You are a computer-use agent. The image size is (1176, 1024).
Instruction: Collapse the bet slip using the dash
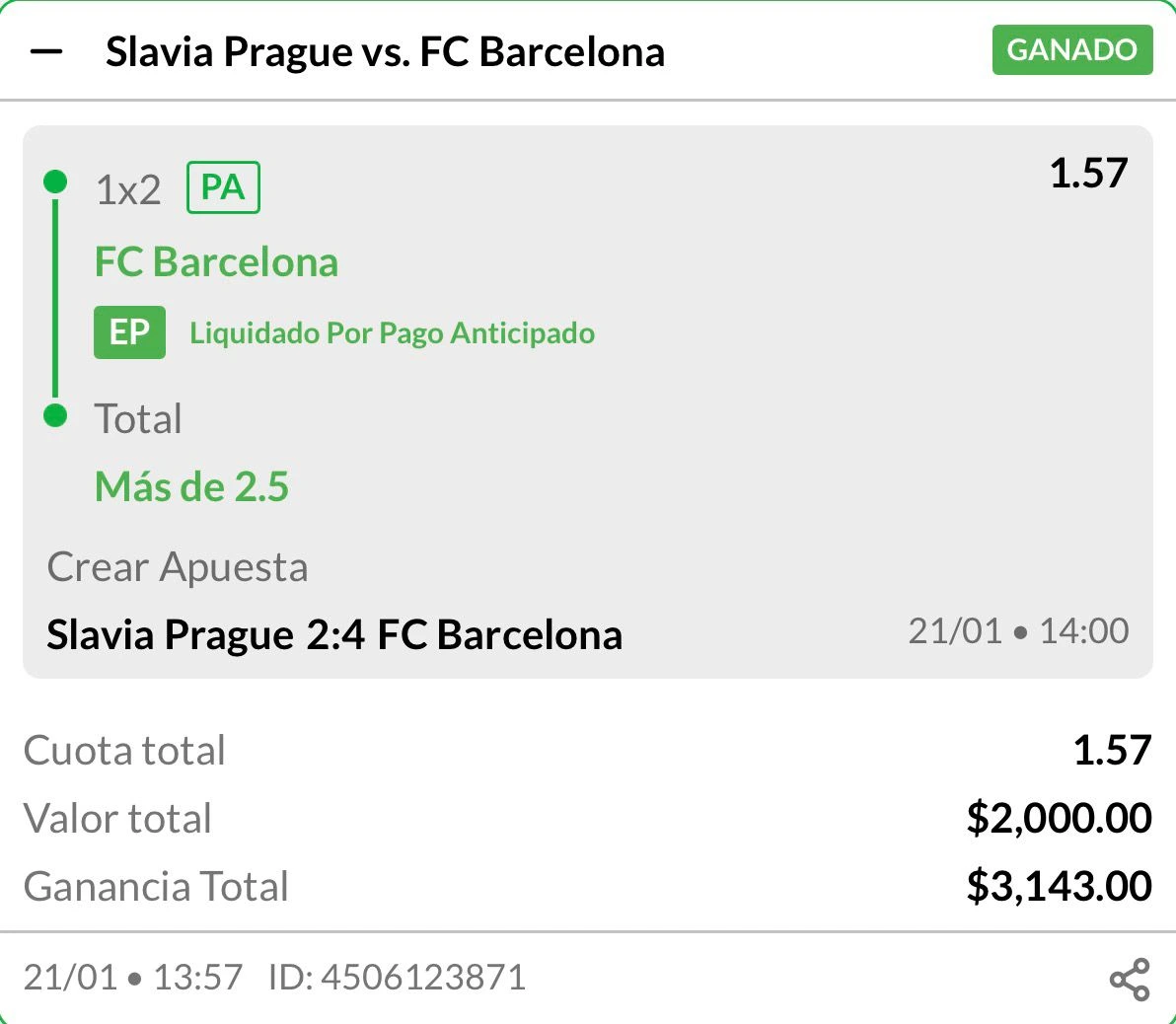point(47,51)
